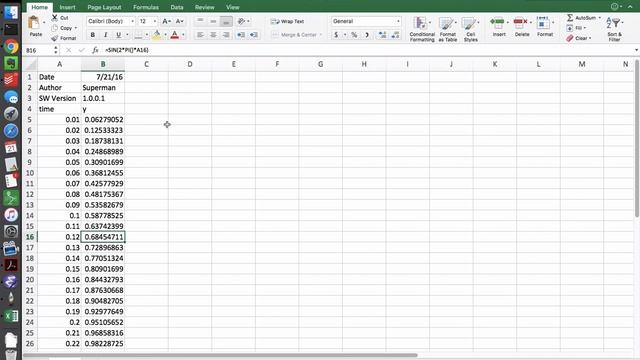Click the Format painter brush icon
Viewport: 640px width, 360px height.
point(55,38)
